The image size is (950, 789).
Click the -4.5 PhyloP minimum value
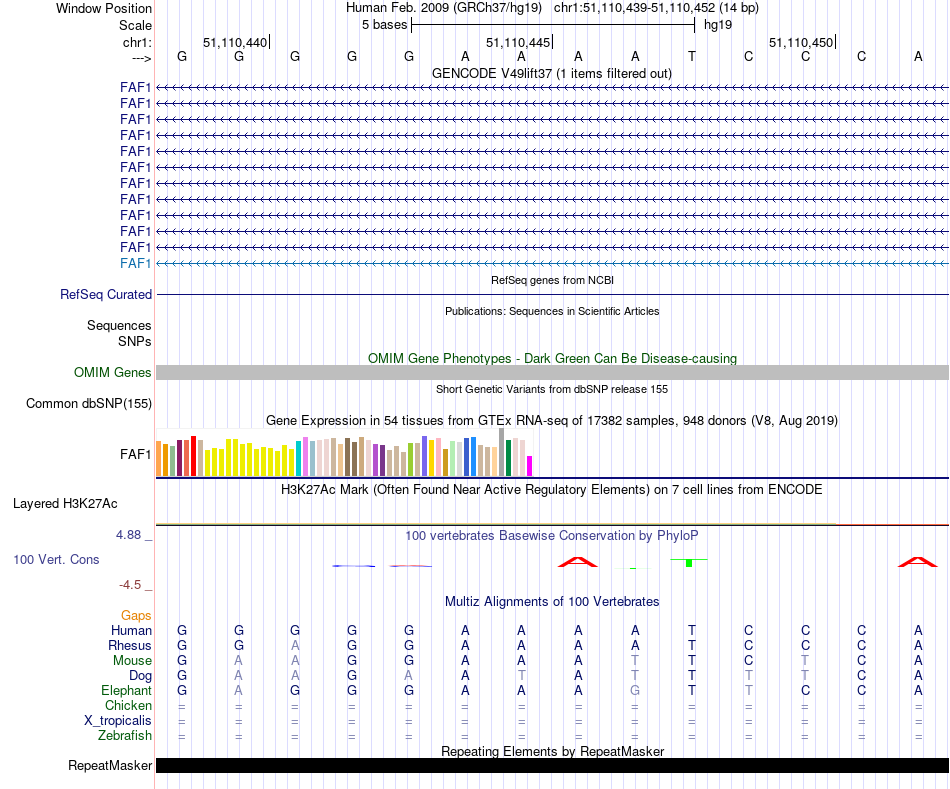(x=130, y=585)
